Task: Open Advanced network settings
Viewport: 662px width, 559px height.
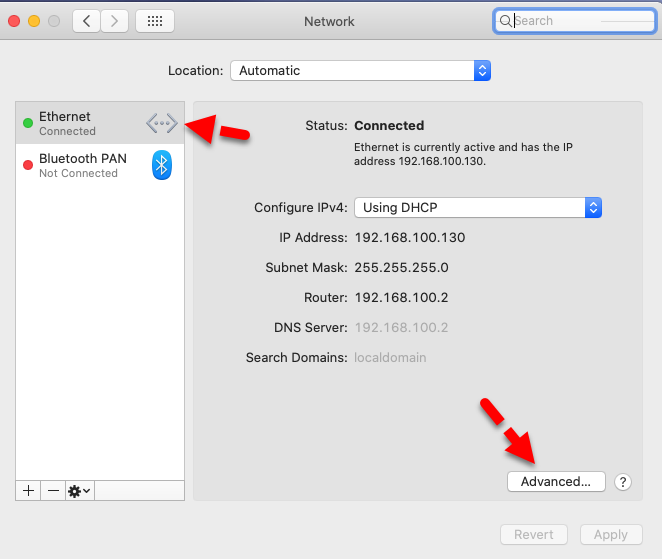Action: point(556,481)
